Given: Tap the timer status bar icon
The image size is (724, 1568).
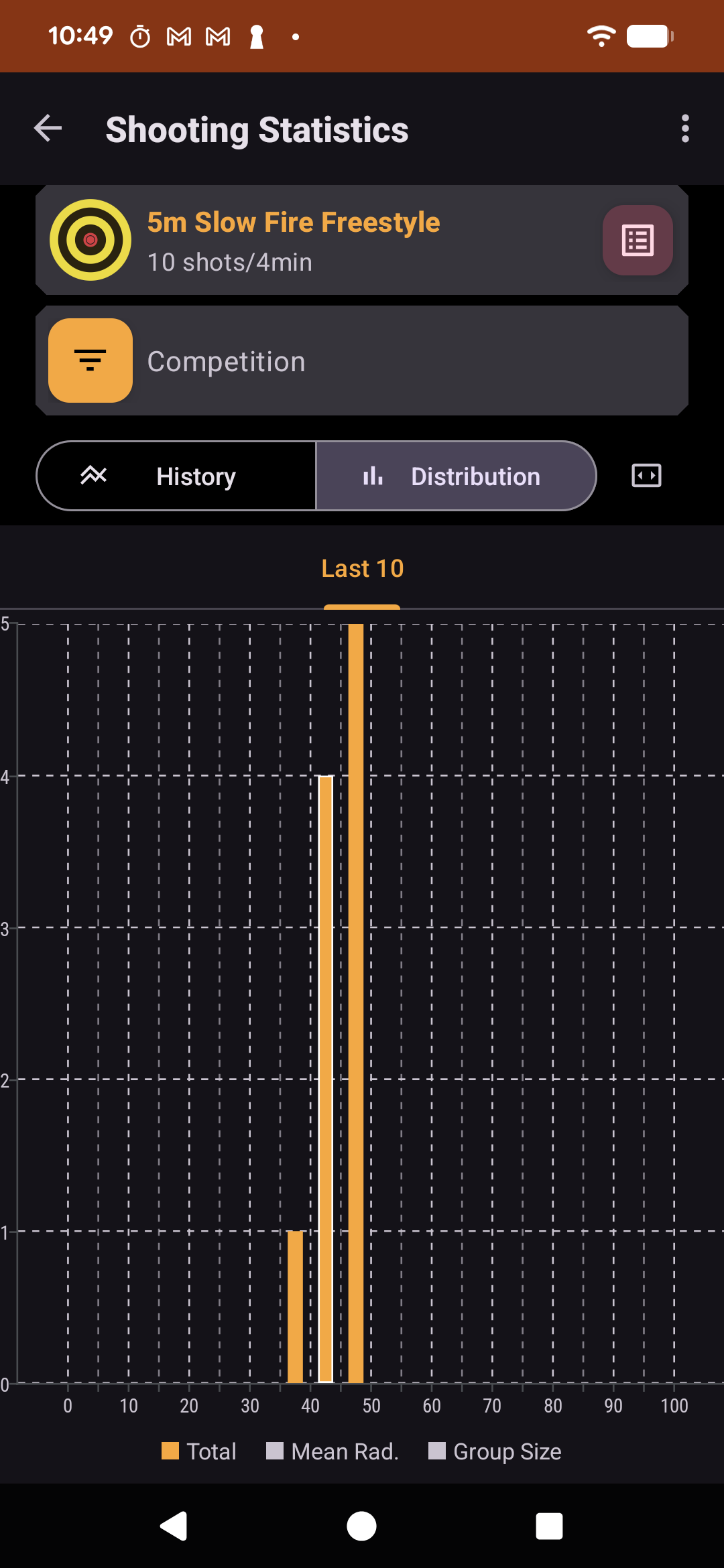Looking at the screenshot, I should (x=140, y=37).
